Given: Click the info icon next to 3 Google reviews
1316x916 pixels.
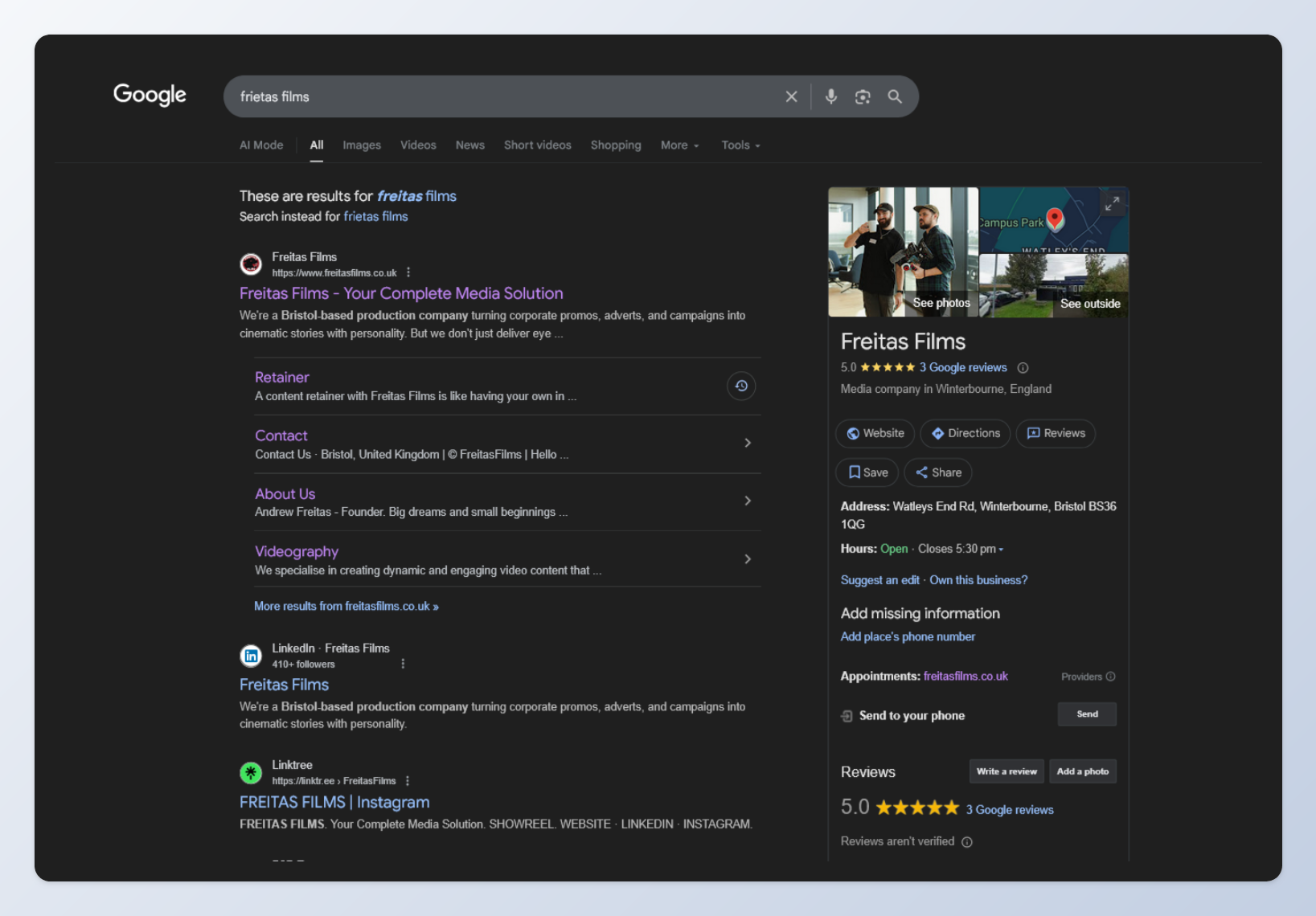Looking at the screenshot, I should (x=1023, y=368).
